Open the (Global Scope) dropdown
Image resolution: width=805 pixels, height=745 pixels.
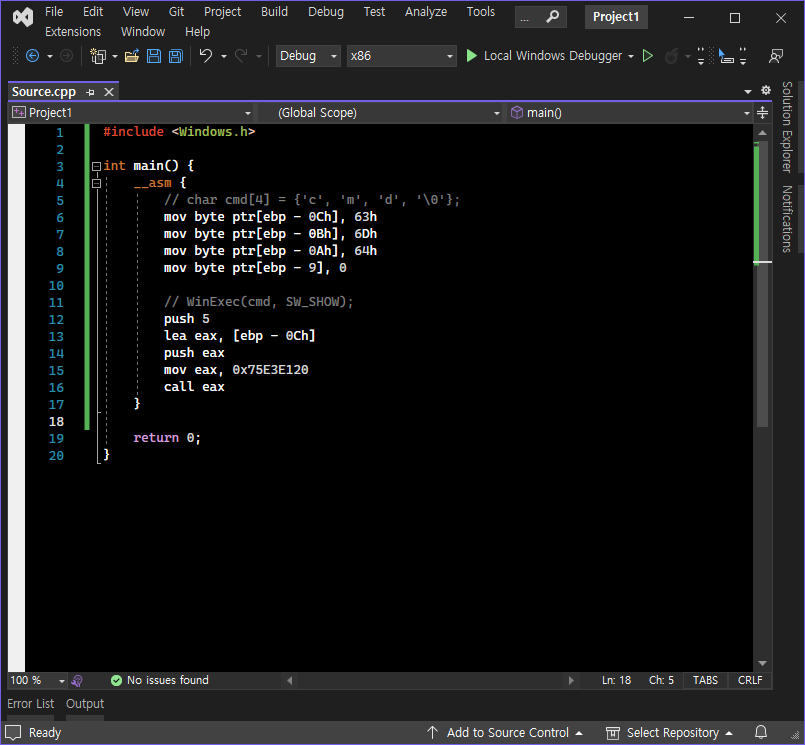(x=380, y=112)
